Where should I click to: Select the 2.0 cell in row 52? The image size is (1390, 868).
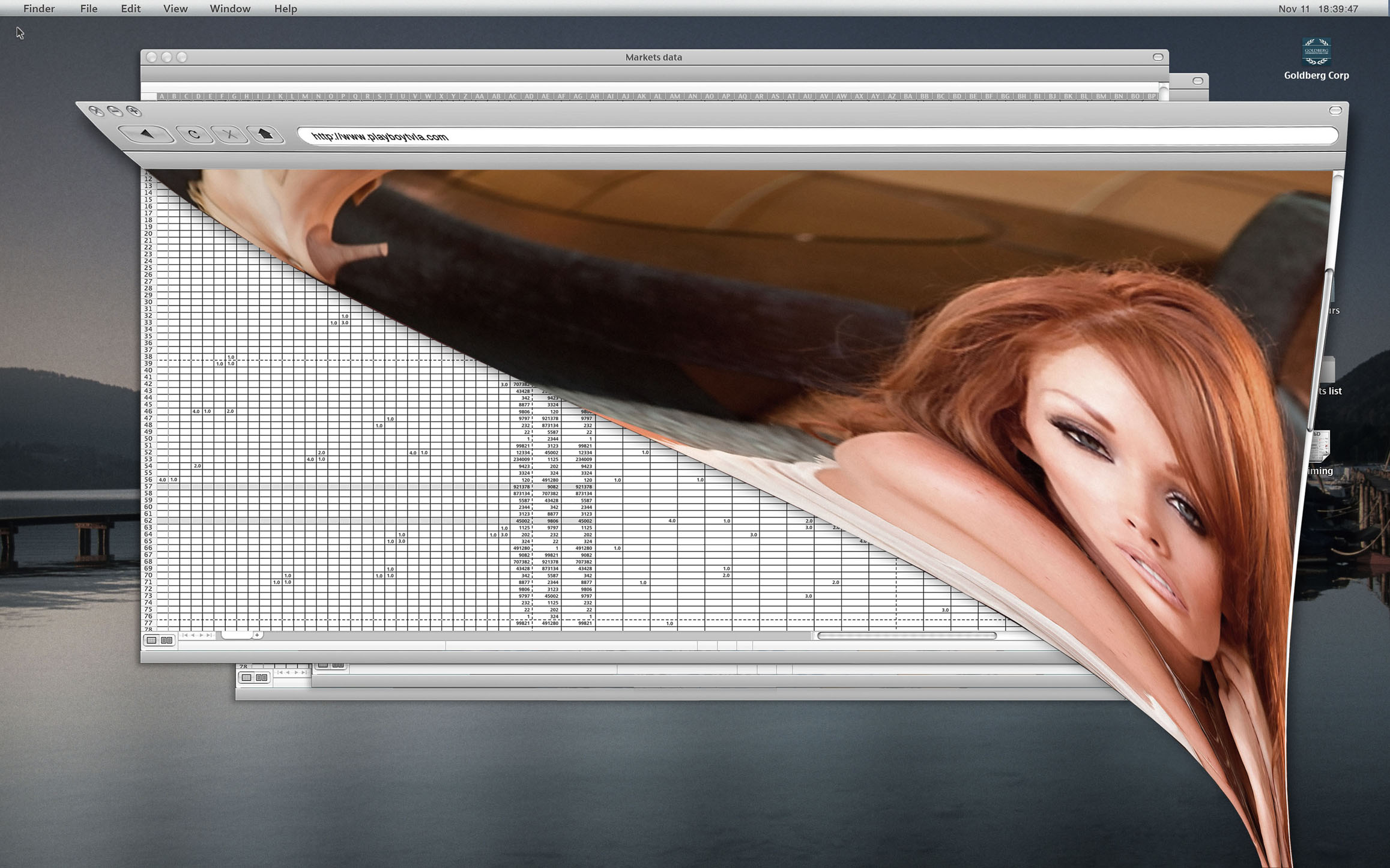tap(321, 453)
